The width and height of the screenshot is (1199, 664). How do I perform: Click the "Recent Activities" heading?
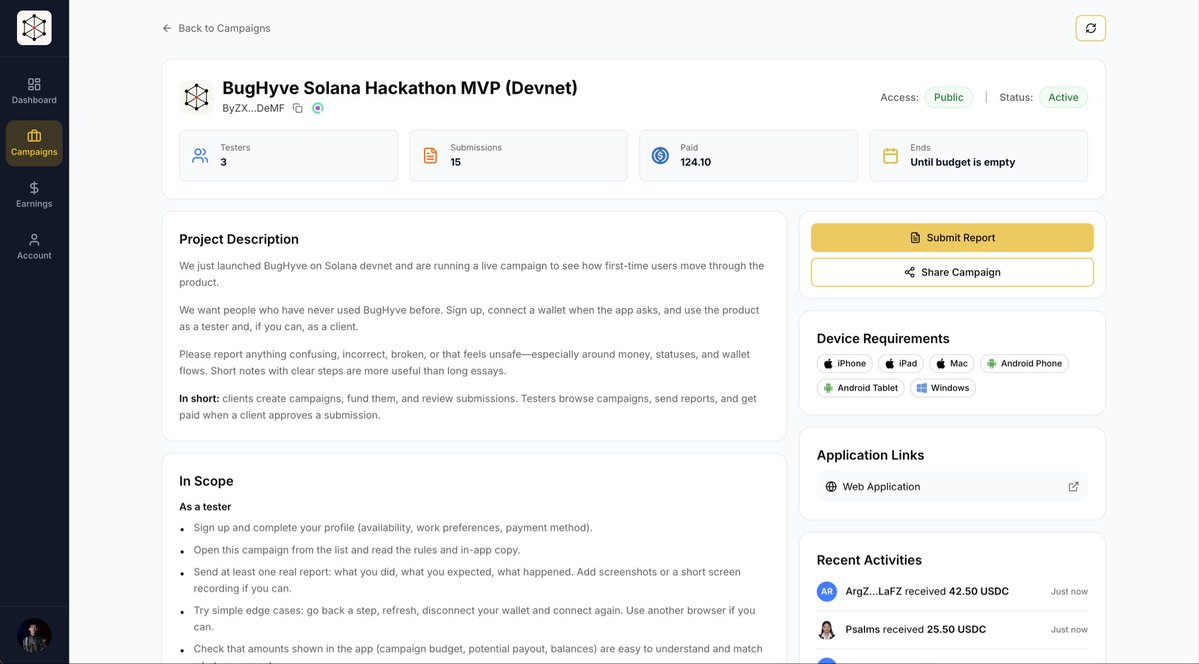point(869,560)
